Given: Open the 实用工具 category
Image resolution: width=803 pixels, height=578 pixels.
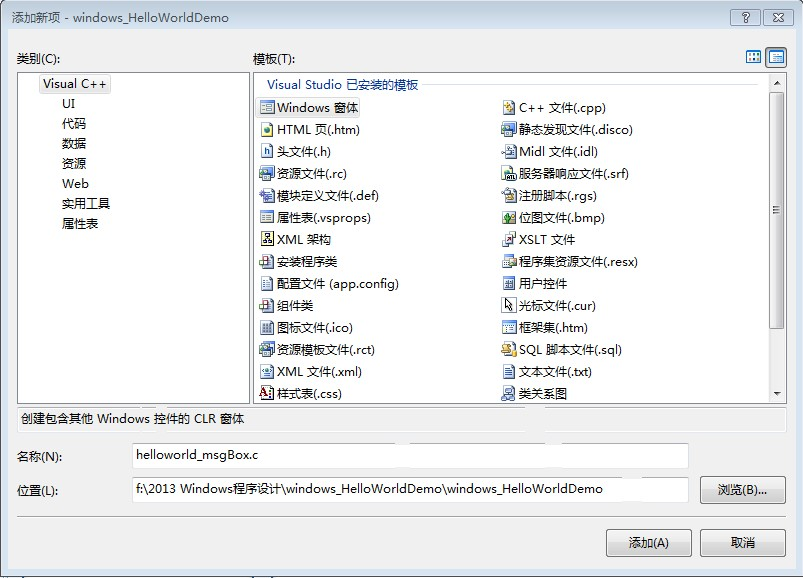Looking at the screenshot, I should click(86, 204).
